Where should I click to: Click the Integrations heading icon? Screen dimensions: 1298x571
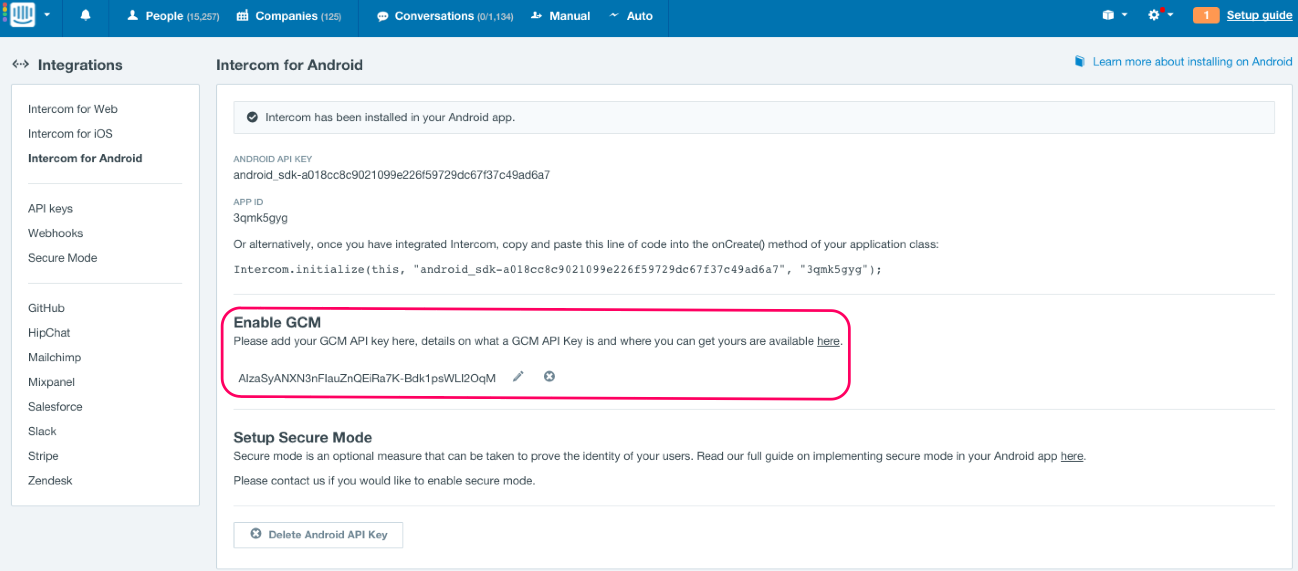[20, 65]
